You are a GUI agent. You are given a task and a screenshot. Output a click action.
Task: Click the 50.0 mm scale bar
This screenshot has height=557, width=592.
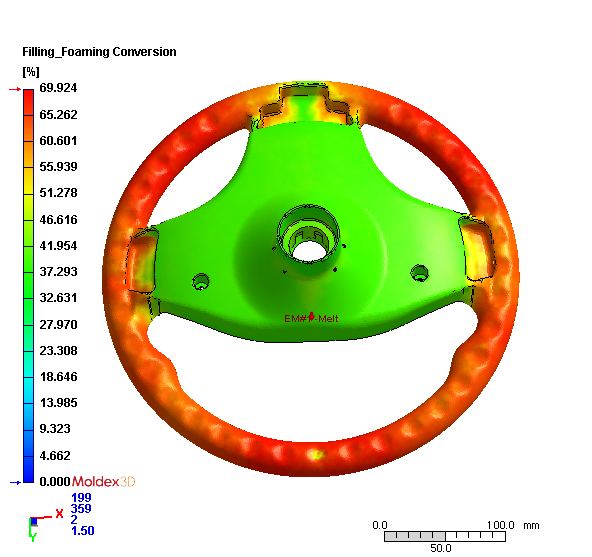(x=445, y=536)
